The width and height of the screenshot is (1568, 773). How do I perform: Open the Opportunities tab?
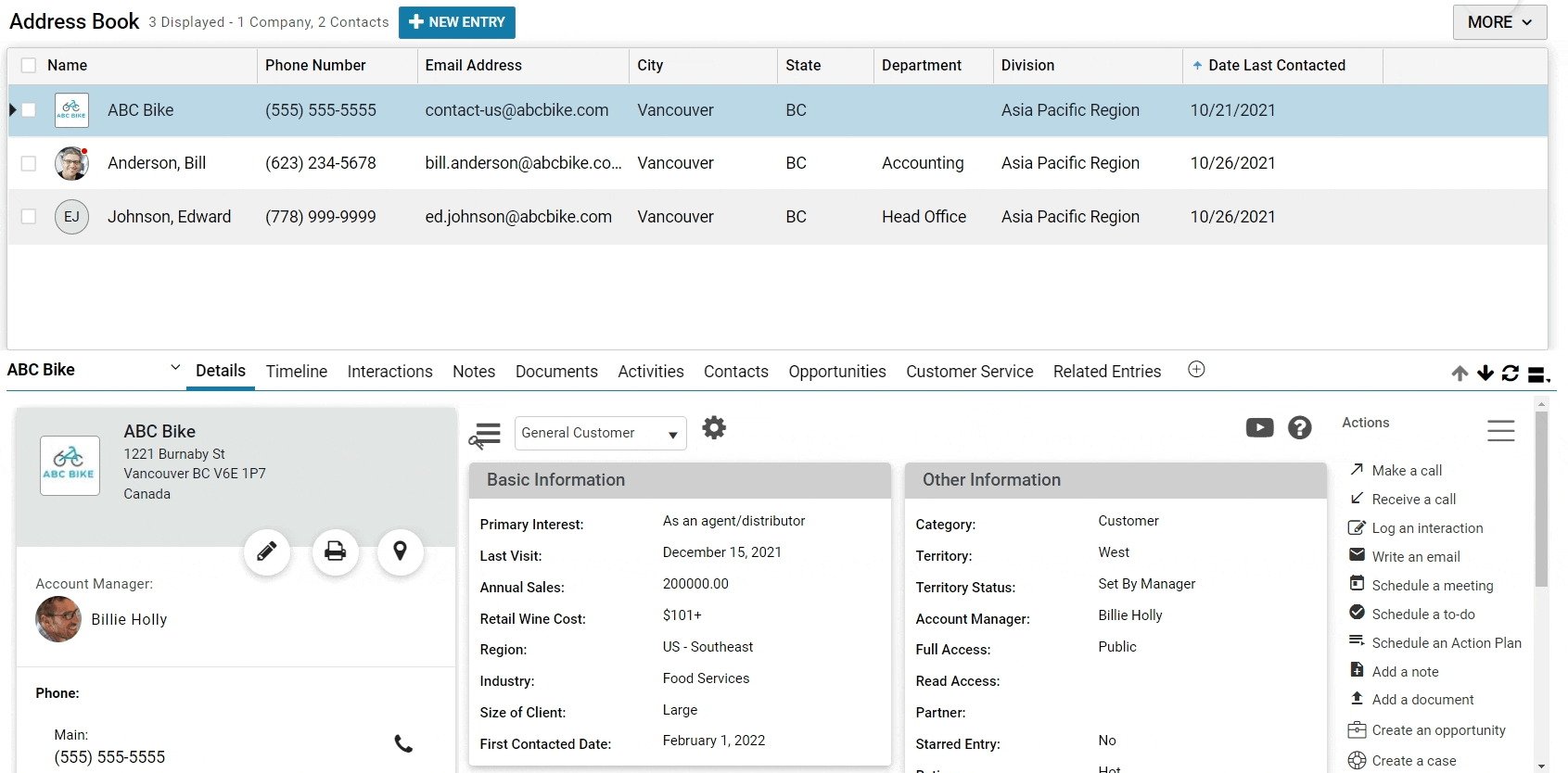[x=837, y=372]
